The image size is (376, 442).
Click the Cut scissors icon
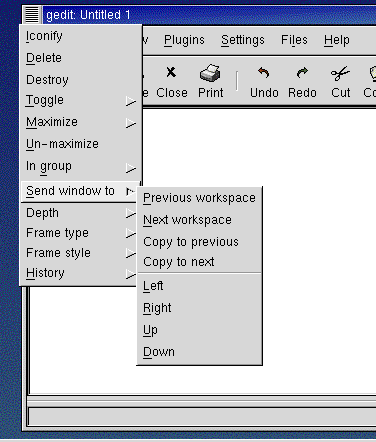point(340,73)
